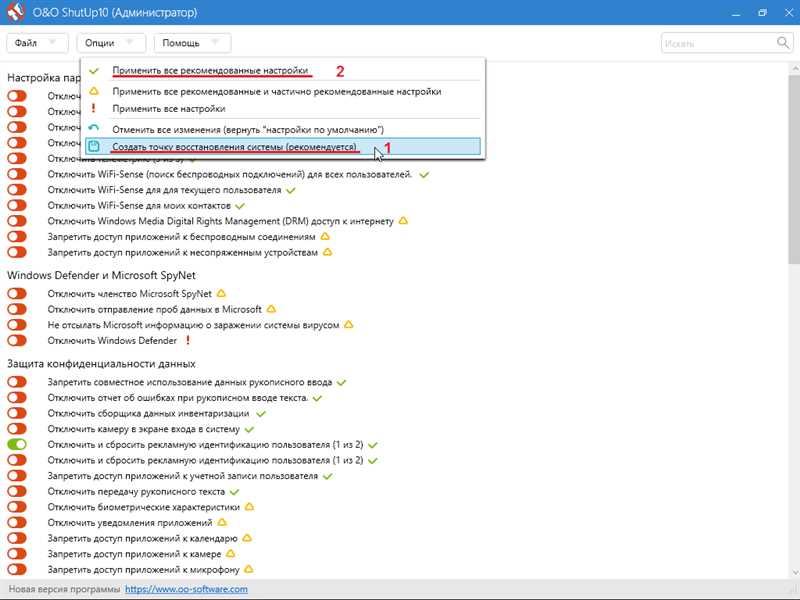Click yellow triangle beside несопряженным устройствам
This screenshot has width=800, height=600.
point(328,252)
